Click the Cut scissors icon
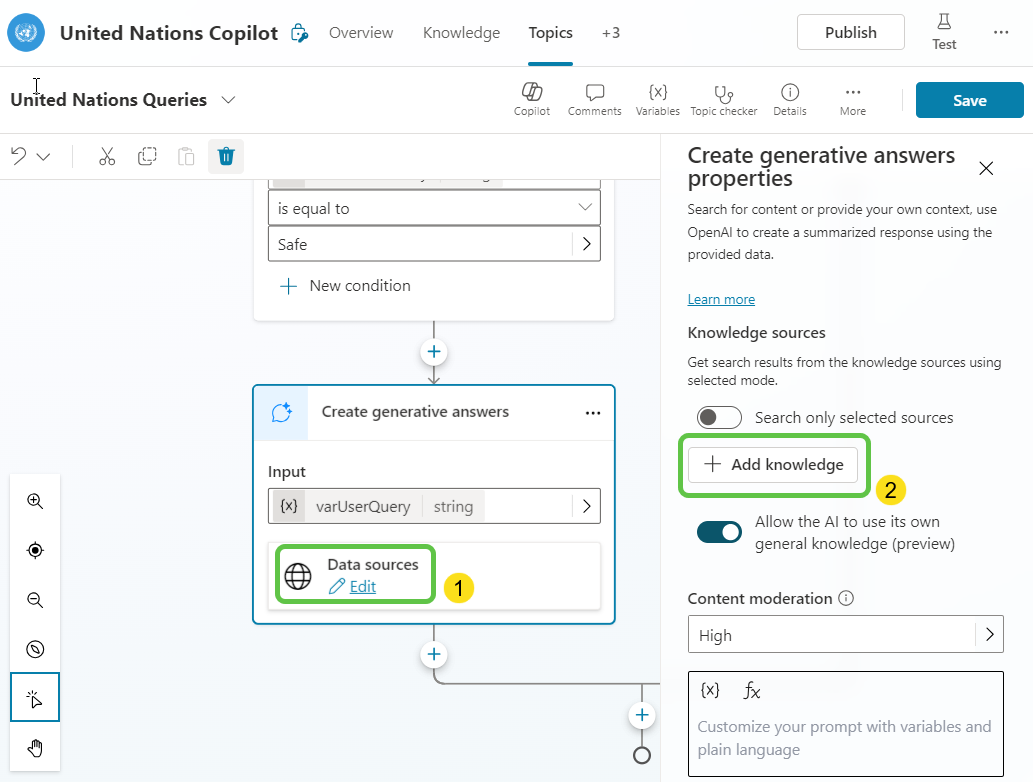Viewport: 1033px width, 782px height. (x=107, y=156)
